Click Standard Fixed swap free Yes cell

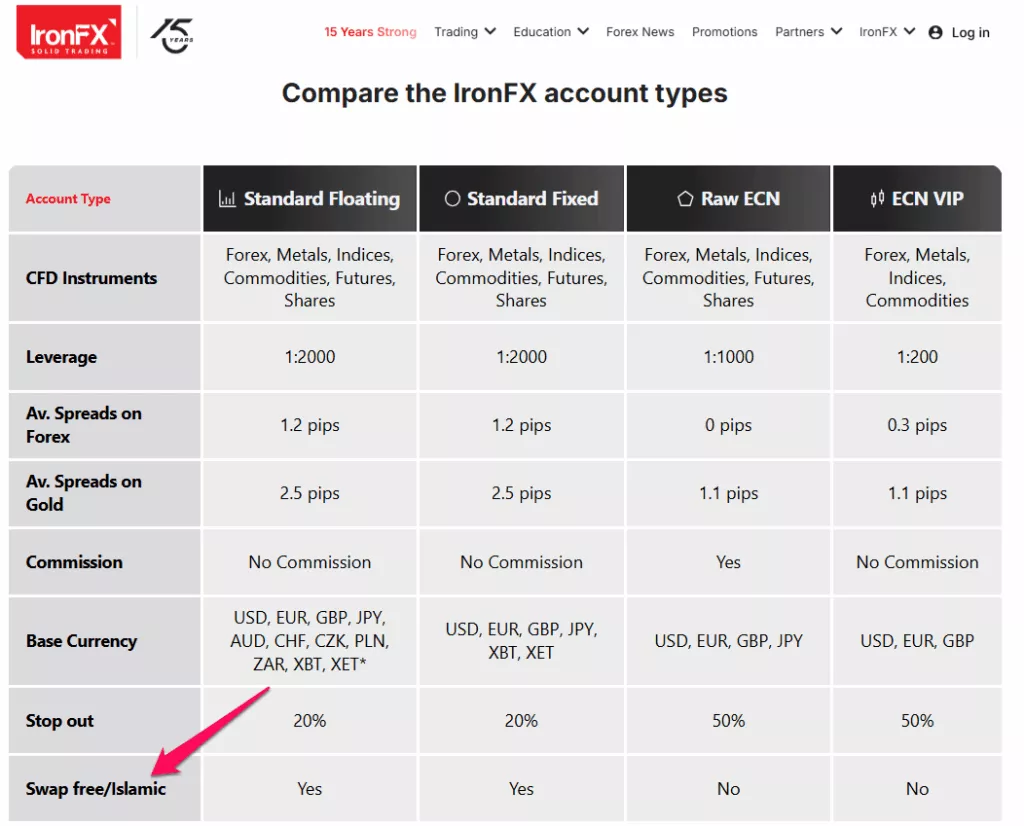521,789
